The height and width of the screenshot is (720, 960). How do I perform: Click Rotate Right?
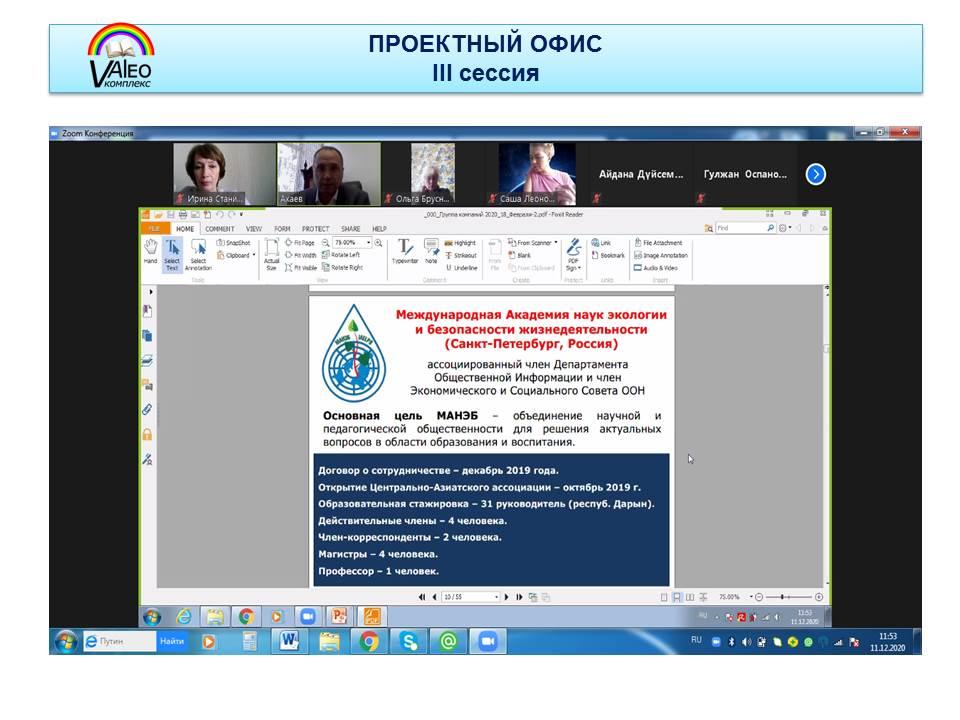click(x=342, y=268)
